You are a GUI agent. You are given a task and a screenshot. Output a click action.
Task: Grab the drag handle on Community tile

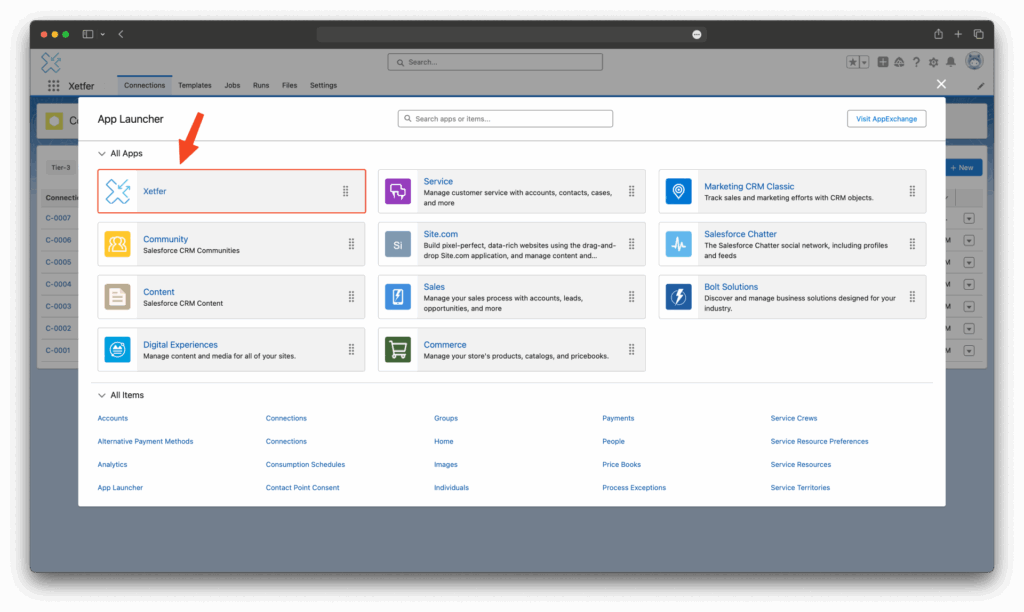pyautogui.click(x=351, y=244)
